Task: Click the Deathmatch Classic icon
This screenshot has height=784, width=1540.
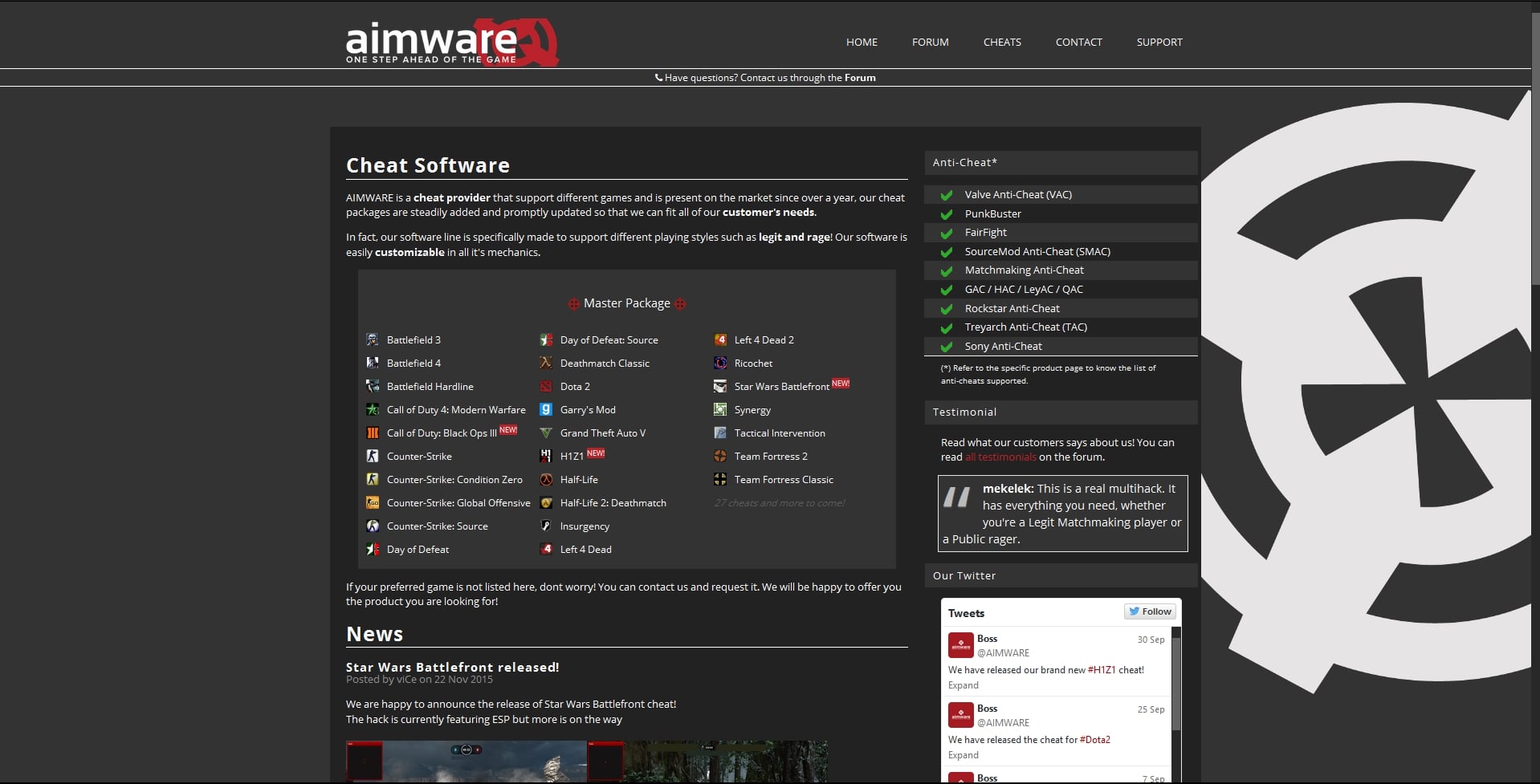Action: click(x=546, y=363)
